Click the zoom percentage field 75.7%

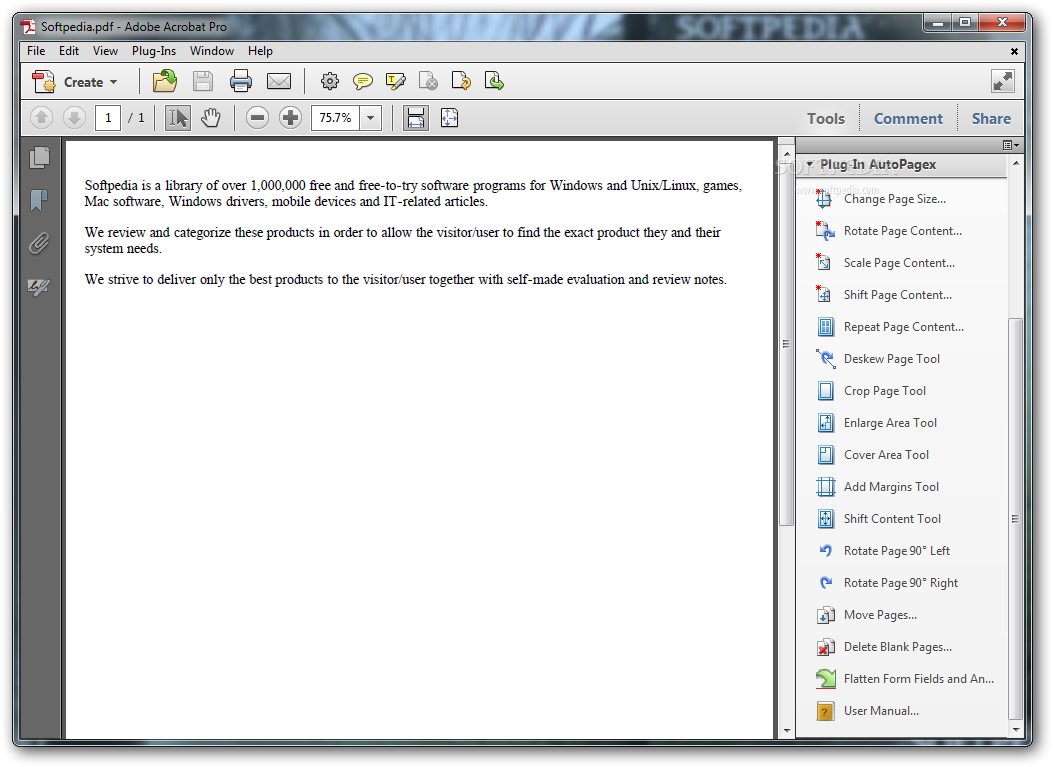click(x=335, y=118)
